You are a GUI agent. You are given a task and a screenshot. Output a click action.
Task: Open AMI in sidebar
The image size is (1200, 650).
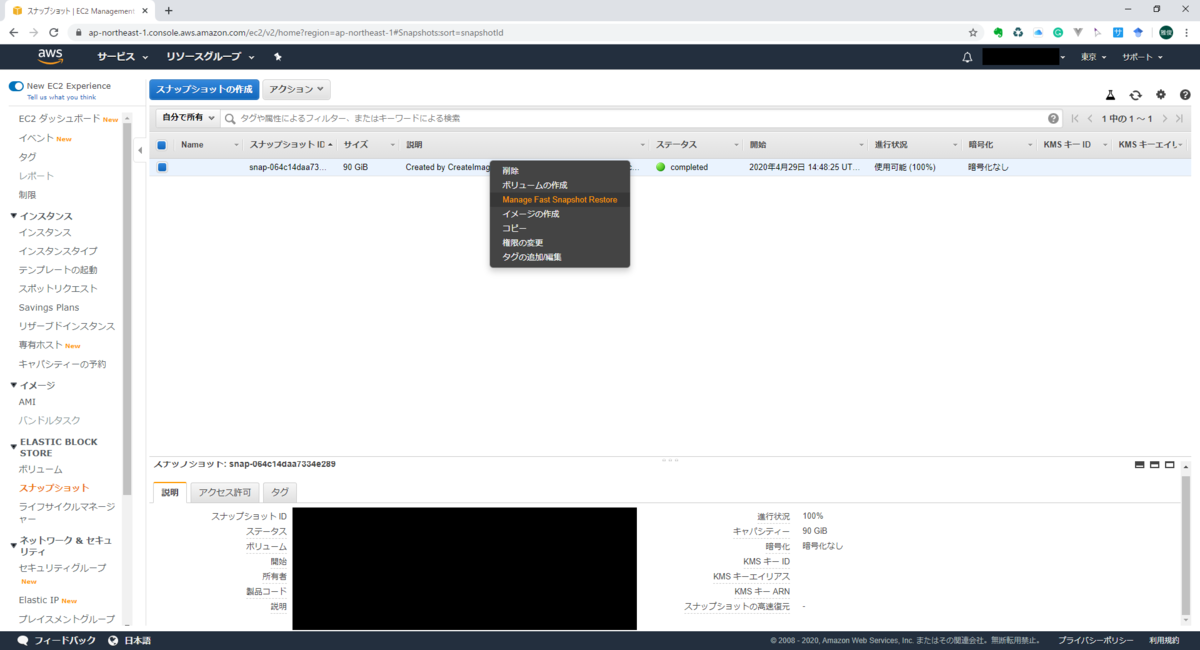27,402
